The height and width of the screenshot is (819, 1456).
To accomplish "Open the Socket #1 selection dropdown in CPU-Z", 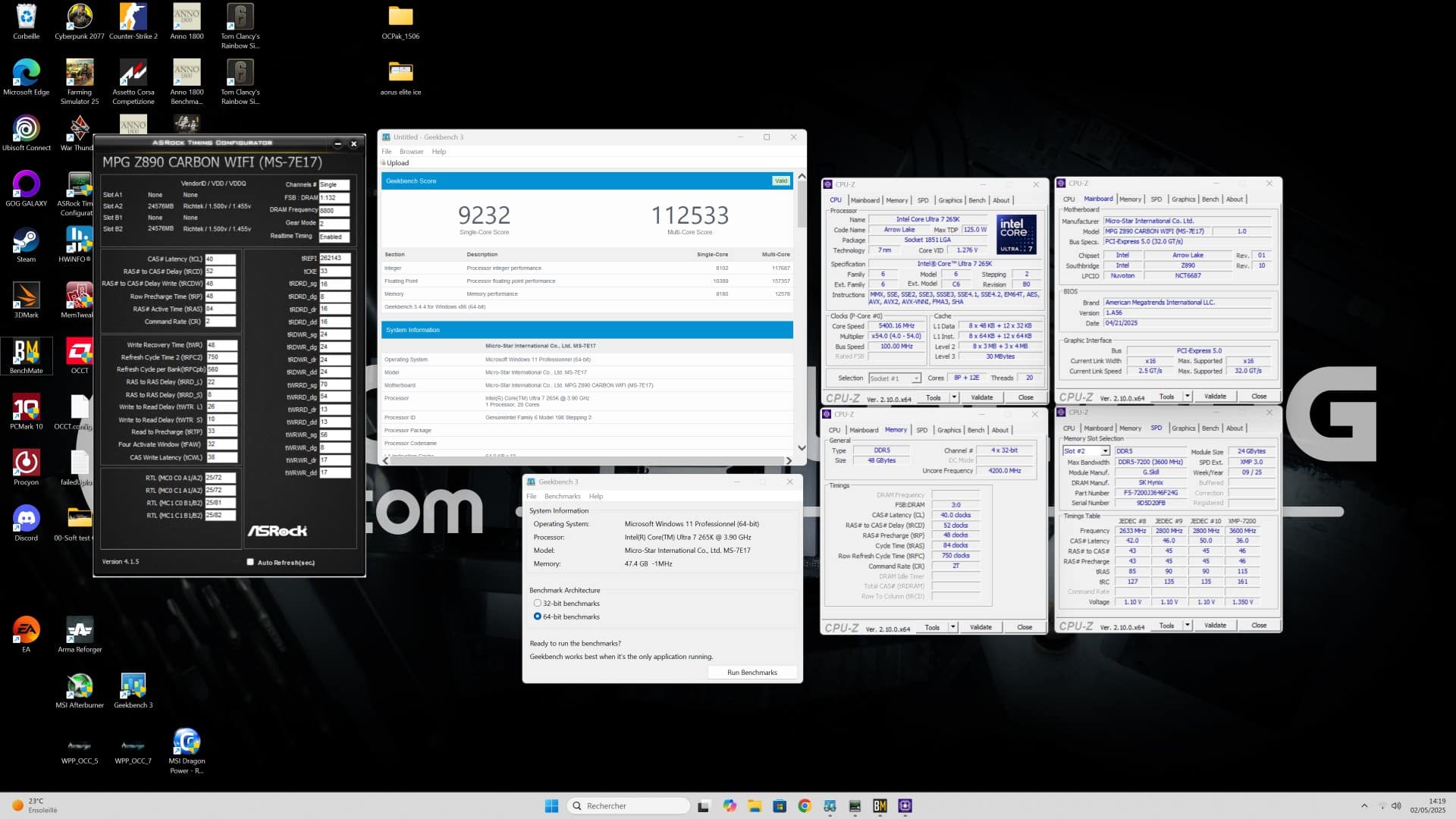I will (894, 378).
